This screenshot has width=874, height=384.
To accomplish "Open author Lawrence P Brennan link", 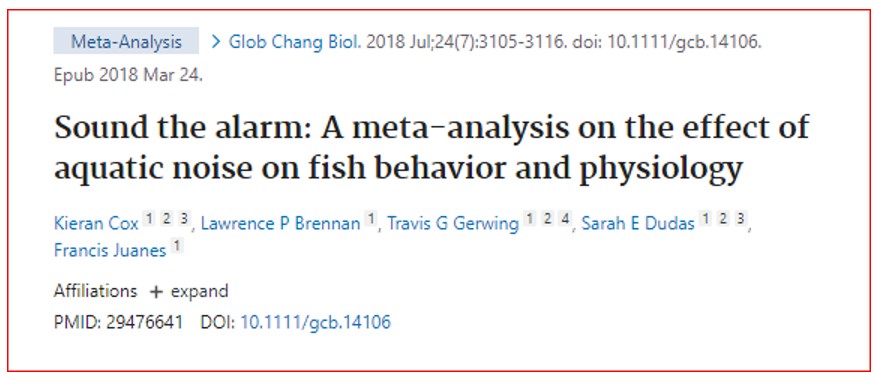I will point(280,223).
